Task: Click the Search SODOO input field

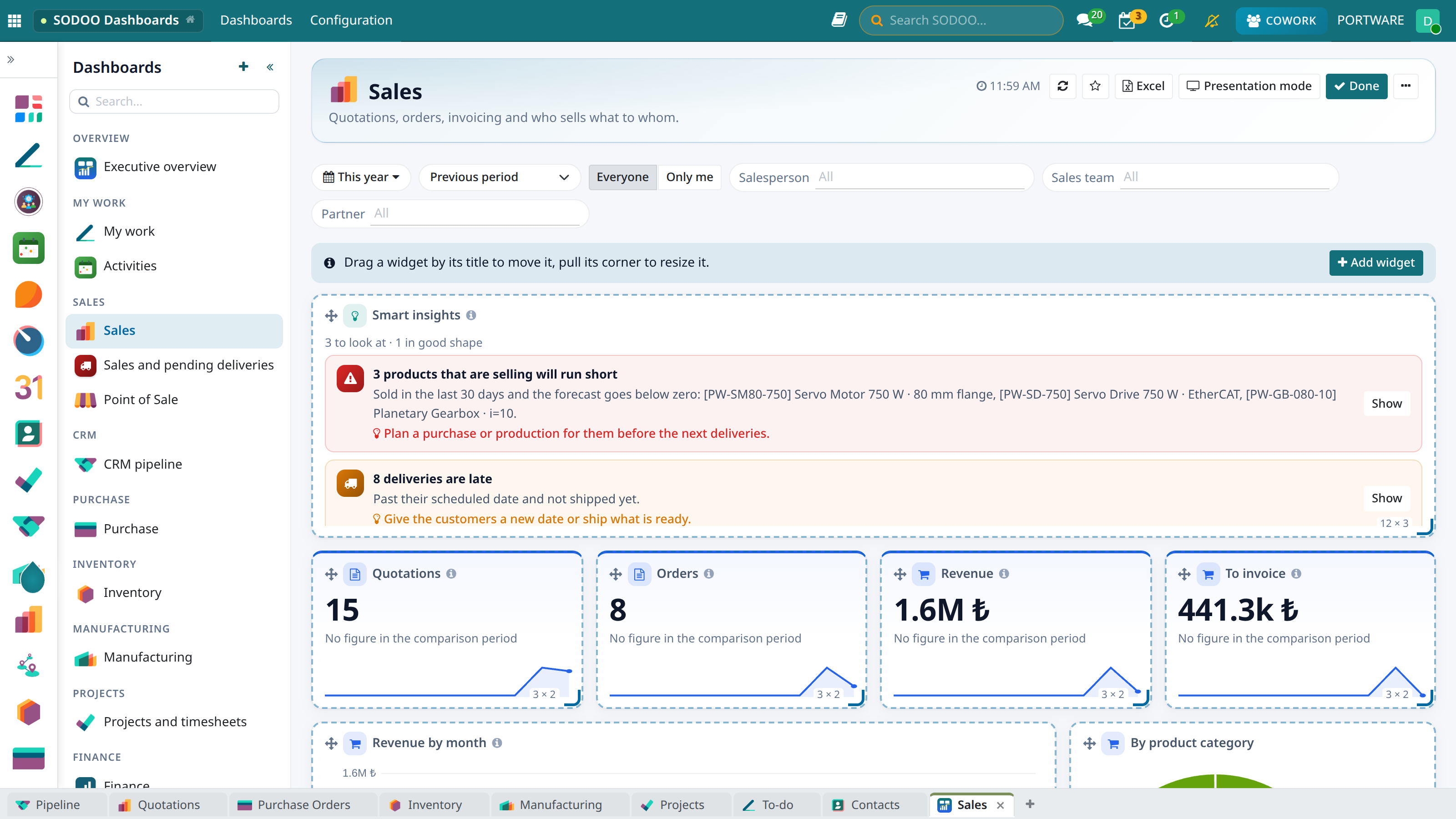Action: click(961, 20)
